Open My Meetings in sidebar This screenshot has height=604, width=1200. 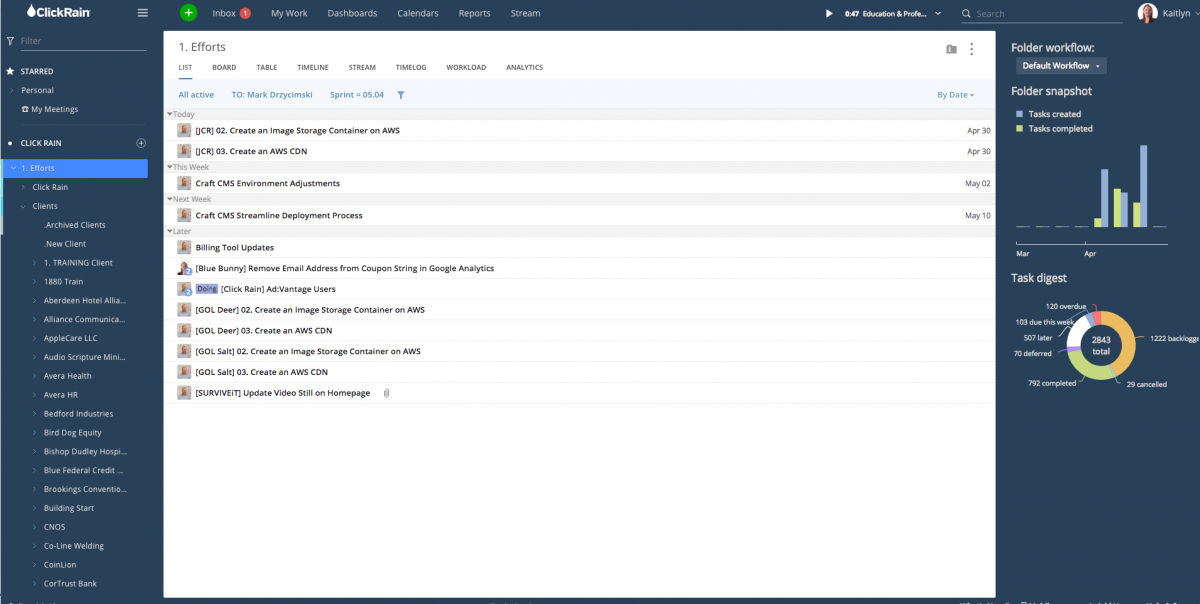pos(54,109)
